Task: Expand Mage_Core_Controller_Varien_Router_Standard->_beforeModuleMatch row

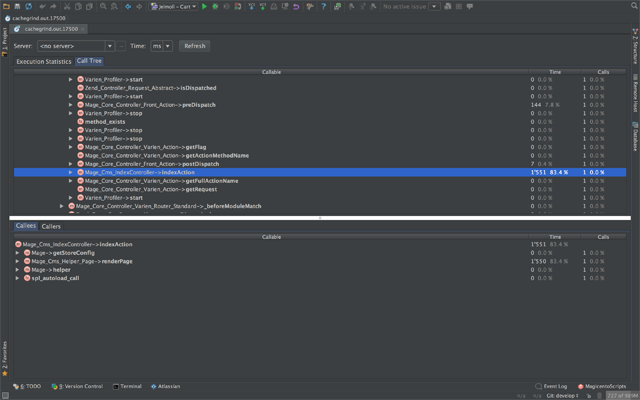Action: 62,206
